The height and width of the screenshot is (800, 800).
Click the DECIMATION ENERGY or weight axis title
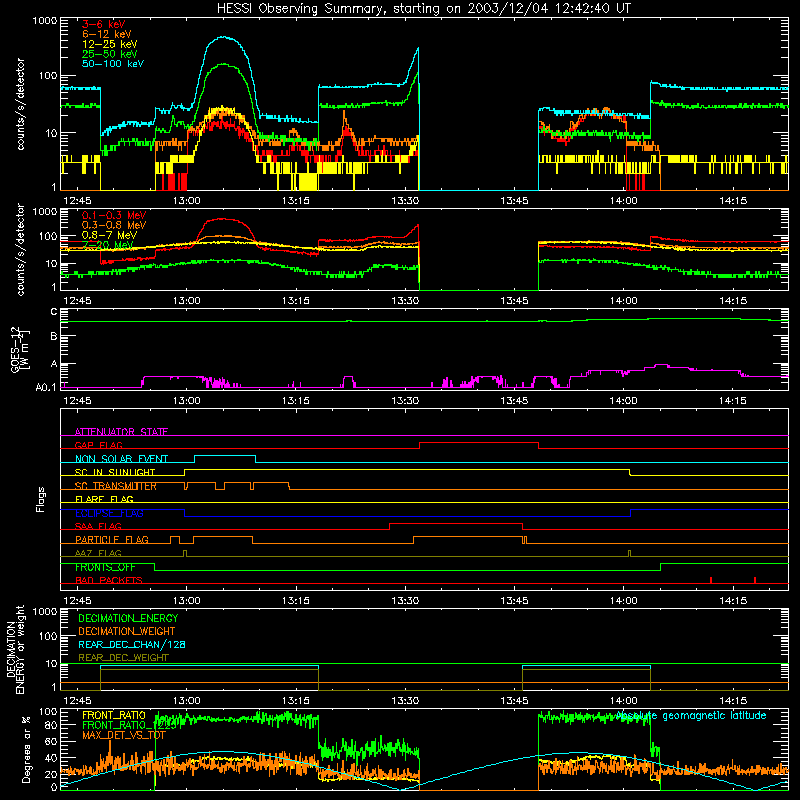pos(15,649)
